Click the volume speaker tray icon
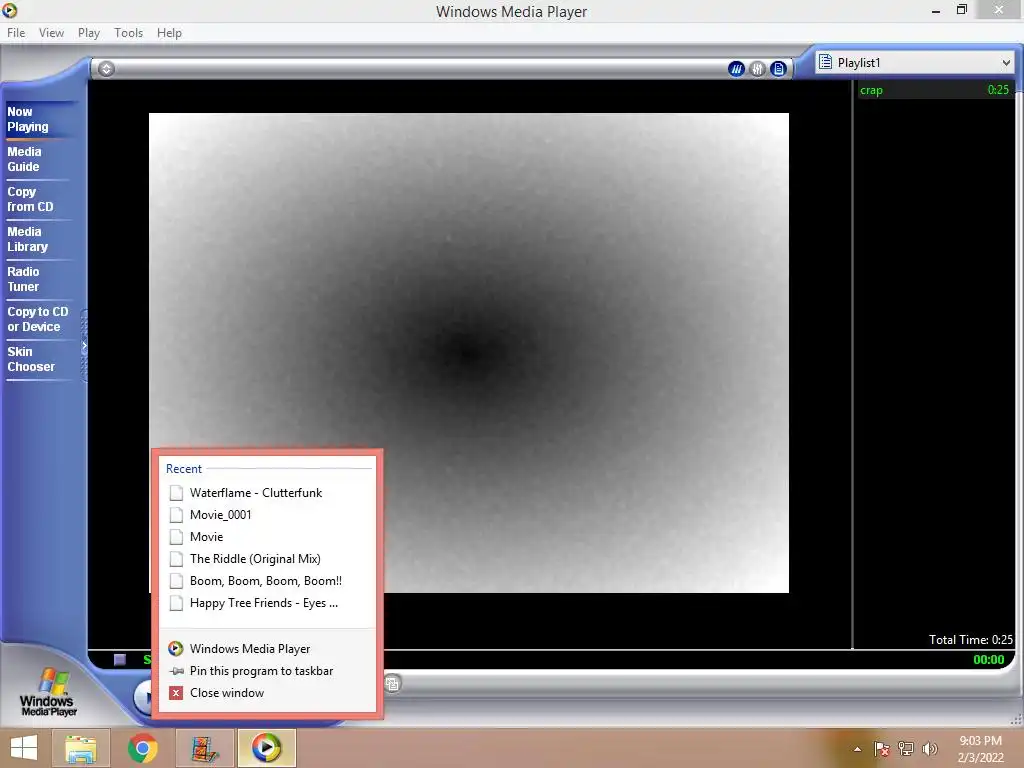The width and height of the screenshot is (1024, 768). [x=930, y=749]
